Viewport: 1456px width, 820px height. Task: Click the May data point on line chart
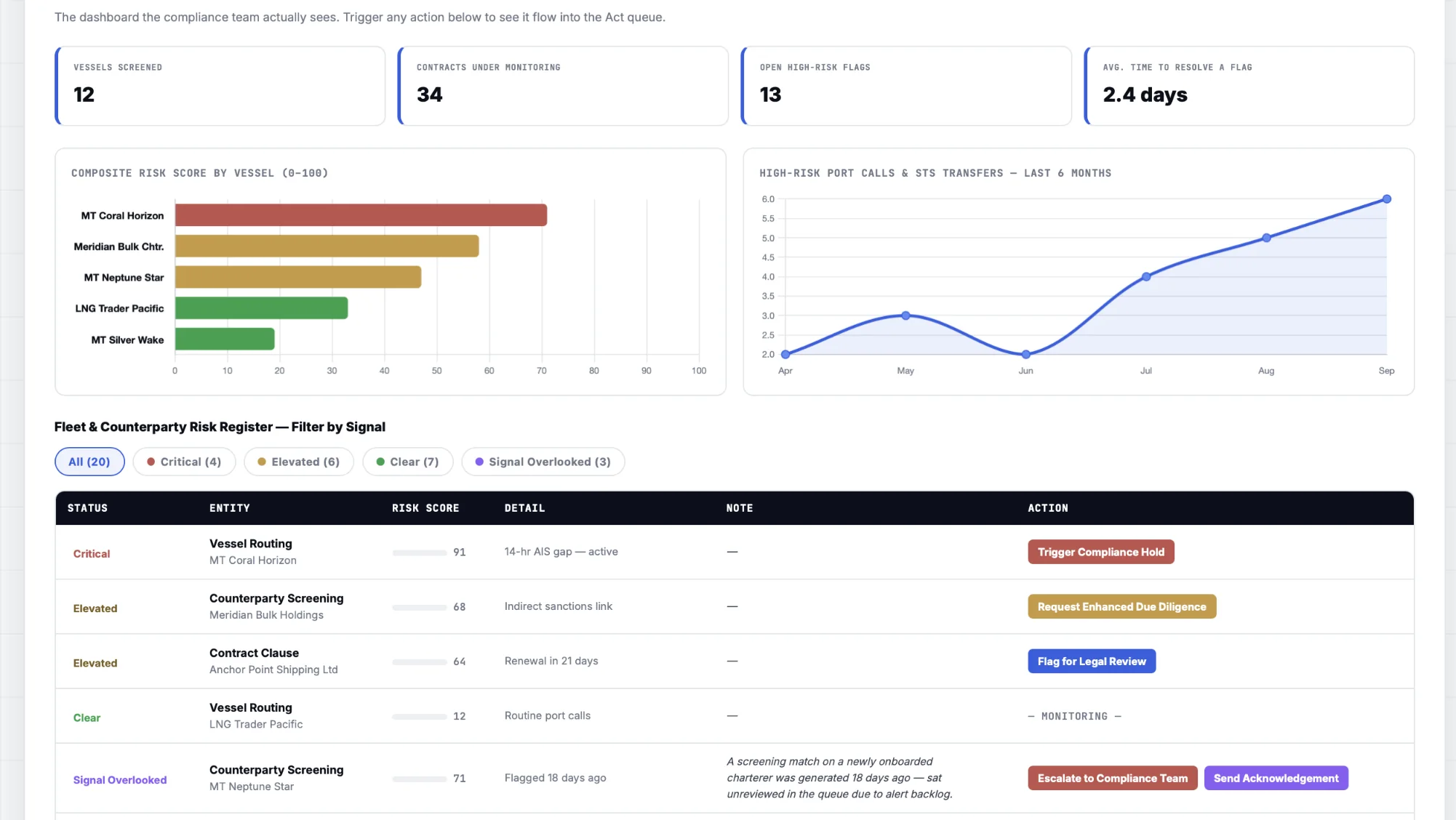905,315
